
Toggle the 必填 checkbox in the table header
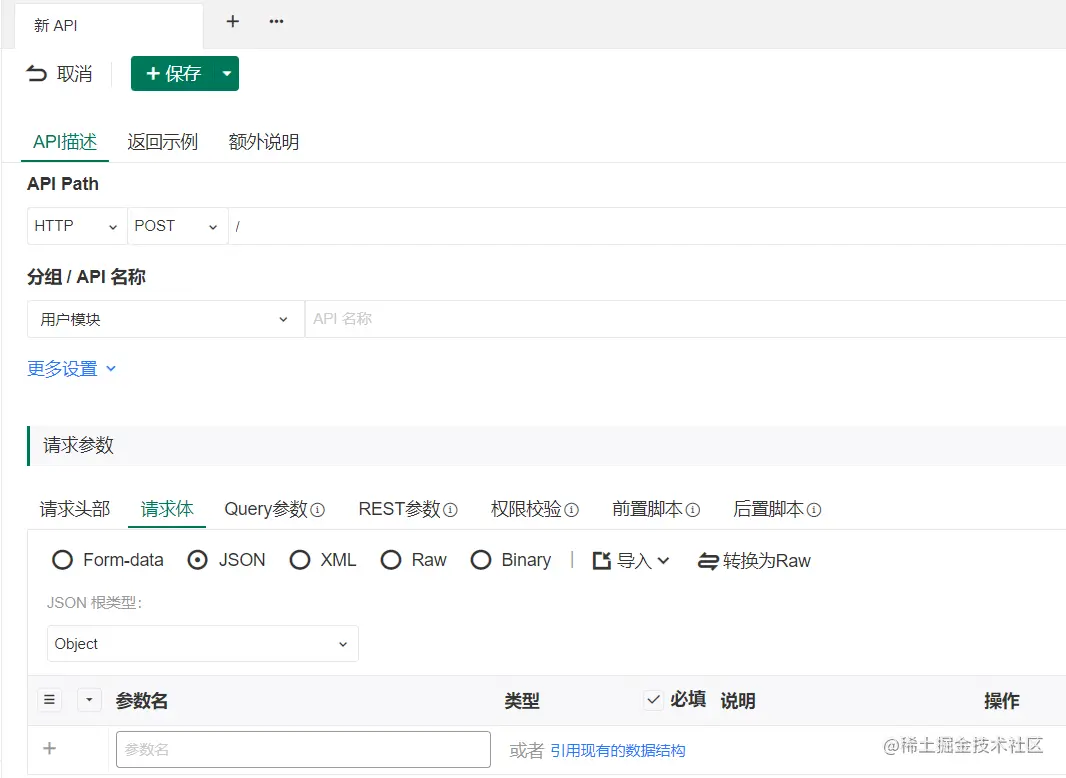(653, 700)
